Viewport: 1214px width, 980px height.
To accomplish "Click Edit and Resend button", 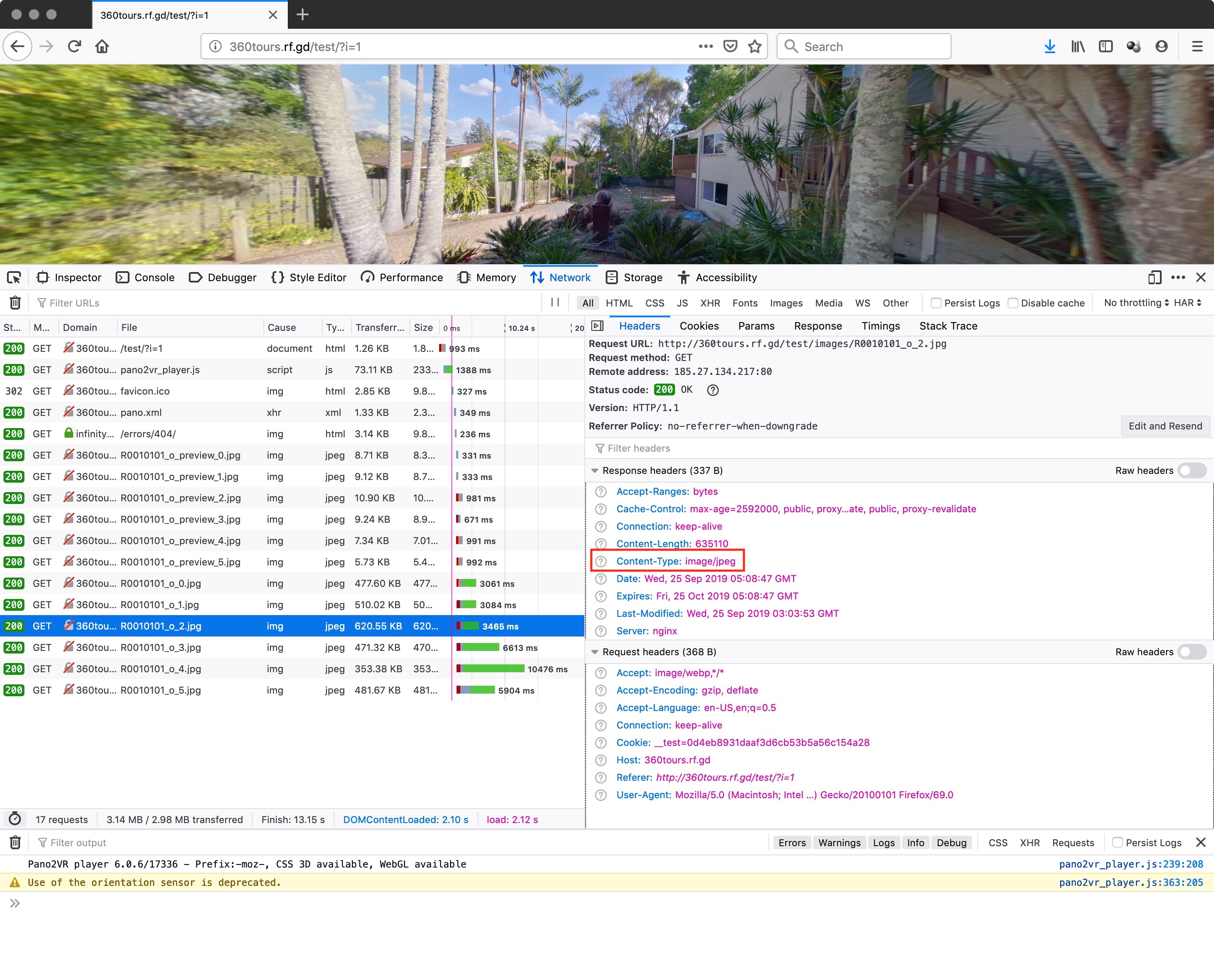I will 1165,425.
